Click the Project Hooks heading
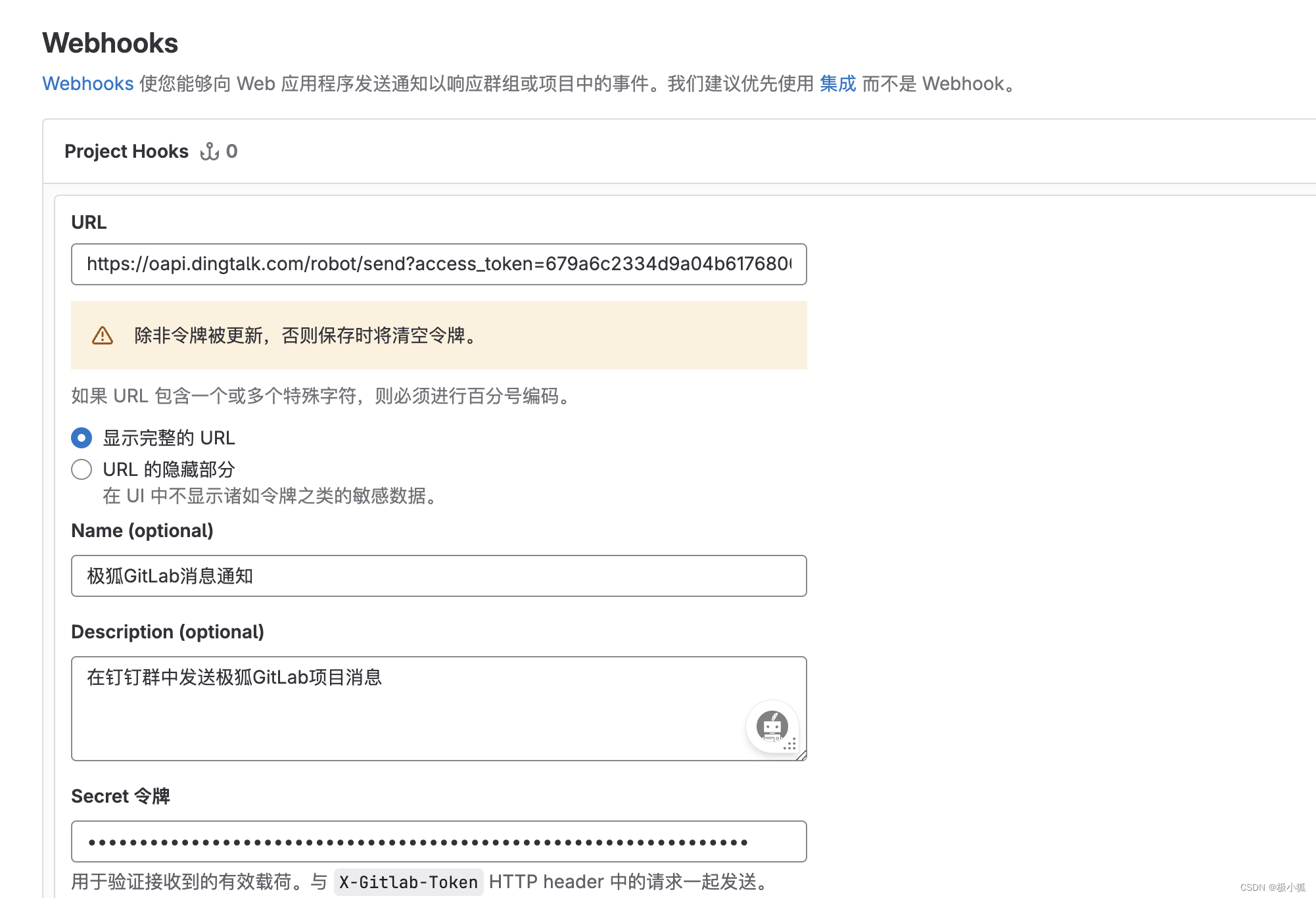This screenshot has width=1316, height=898. 126,151
